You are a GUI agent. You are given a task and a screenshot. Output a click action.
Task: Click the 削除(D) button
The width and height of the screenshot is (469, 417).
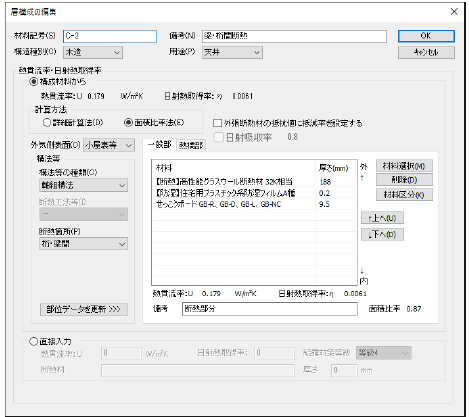coord(404,180)
